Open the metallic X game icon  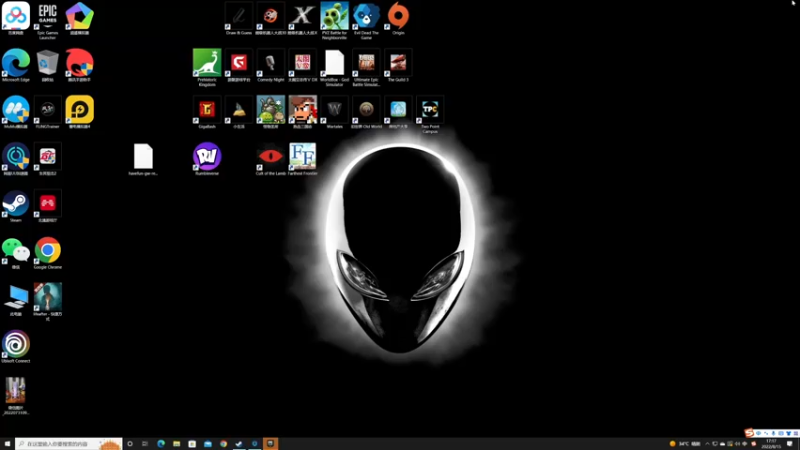click(303, 19)
